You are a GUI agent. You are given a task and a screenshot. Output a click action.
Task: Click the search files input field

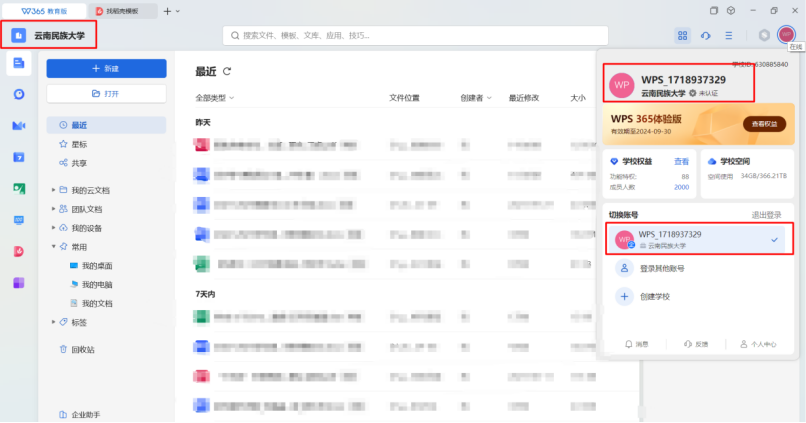[x=415, y=35]
